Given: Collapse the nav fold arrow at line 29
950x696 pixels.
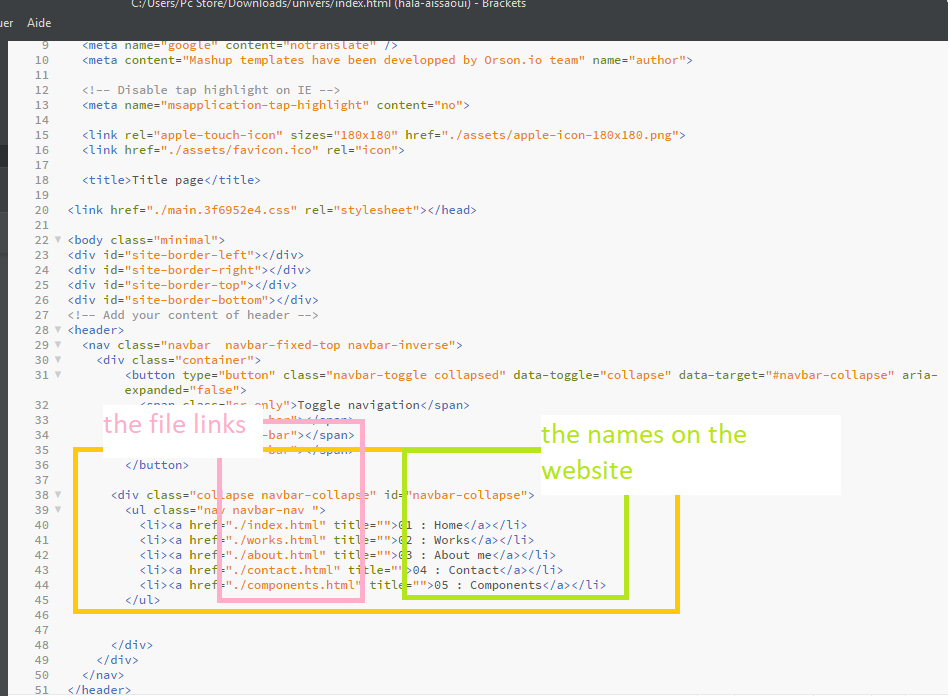Looking at the screenshot, I should pos(58,345).
